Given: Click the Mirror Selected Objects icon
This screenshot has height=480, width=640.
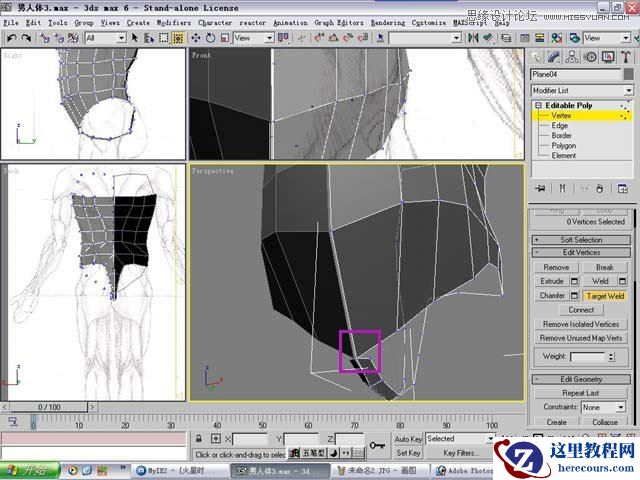Looking at the screenshot, I should coord(473,38).
